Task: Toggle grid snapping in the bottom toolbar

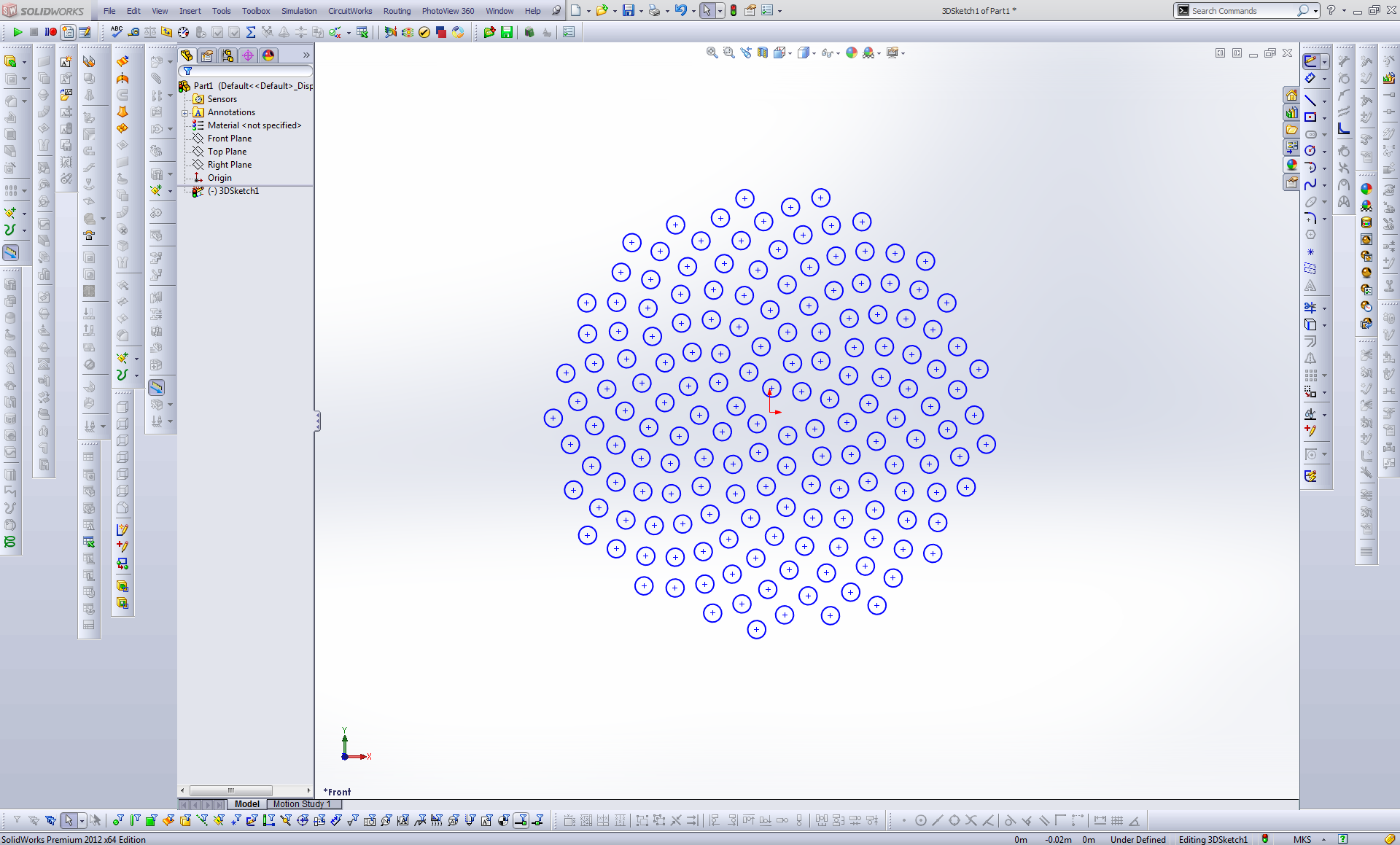Action: [1116, 821]
